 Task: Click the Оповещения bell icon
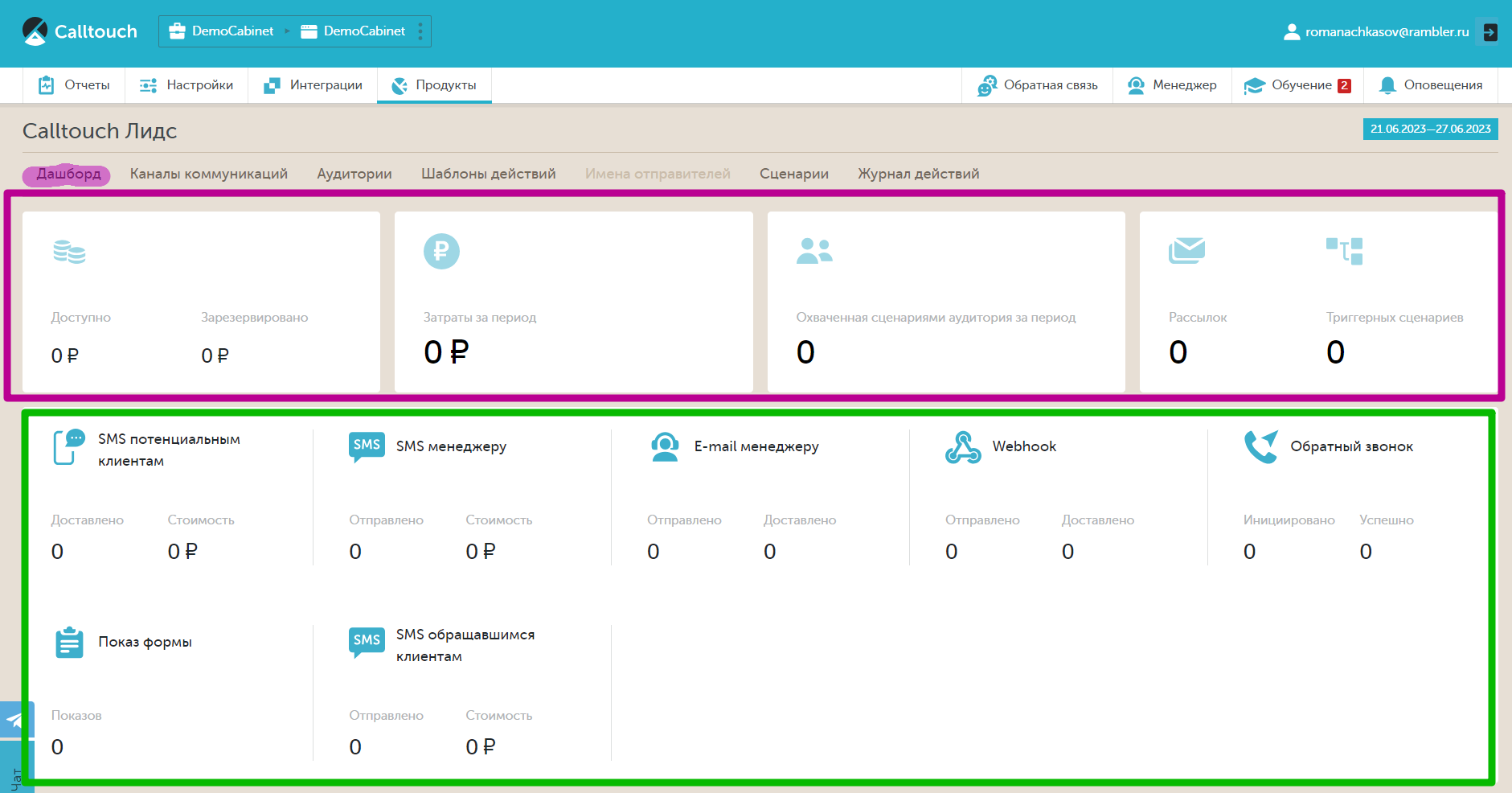[x=1387, y=85]
